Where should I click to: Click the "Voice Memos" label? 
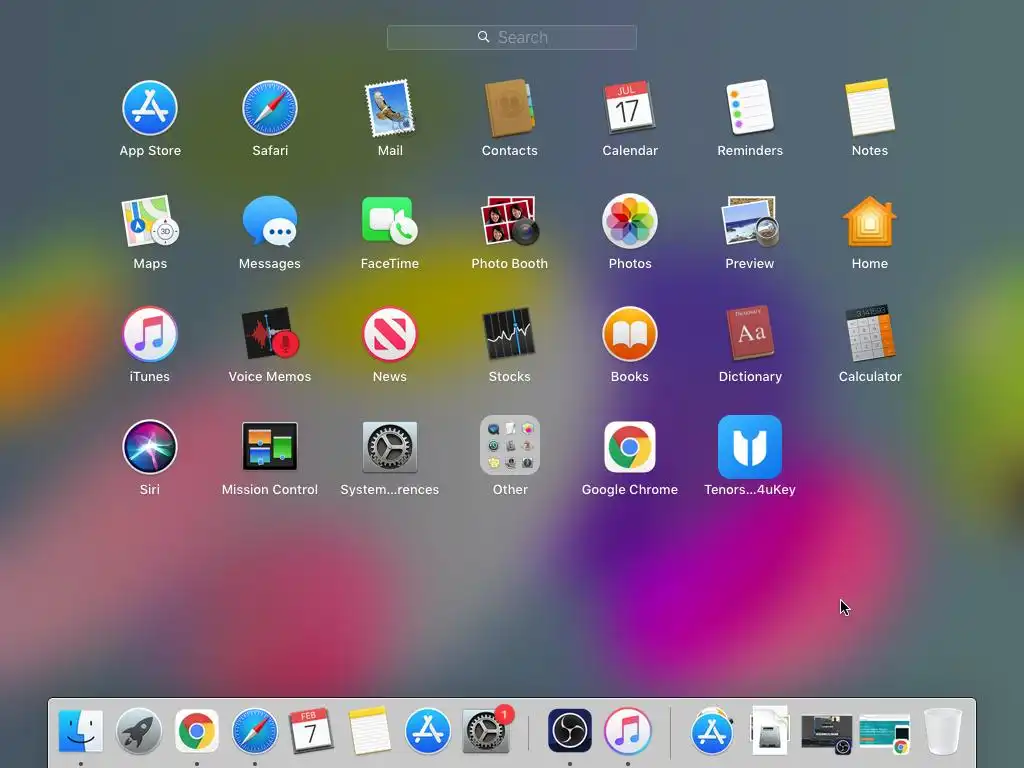coord(270,377)
